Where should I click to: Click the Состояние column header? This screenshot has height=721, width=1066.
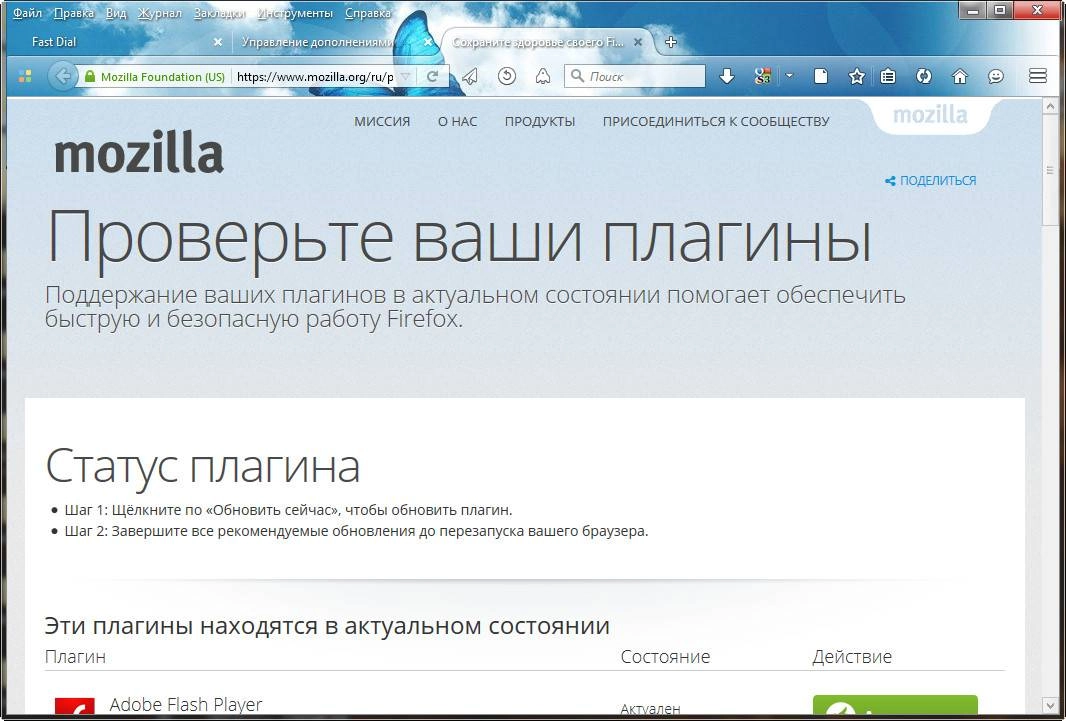665,656
